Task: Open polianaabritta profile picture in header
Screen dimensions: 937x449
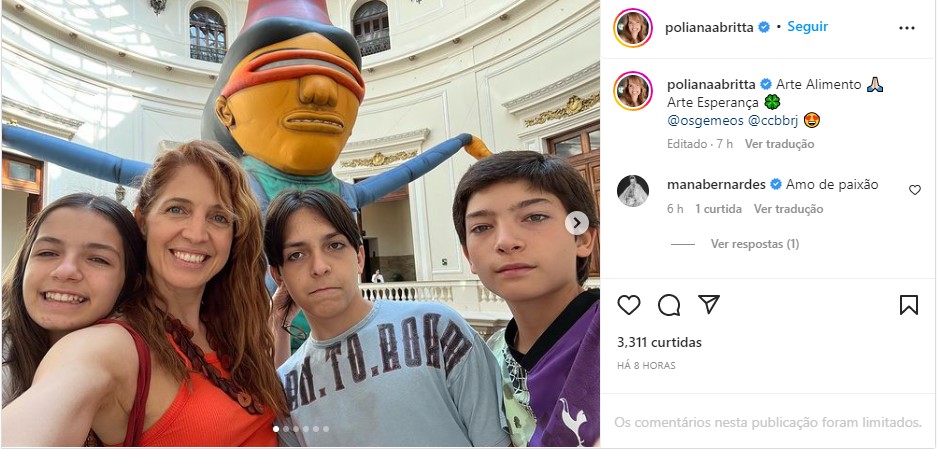Action: click(x=633, y=28)
